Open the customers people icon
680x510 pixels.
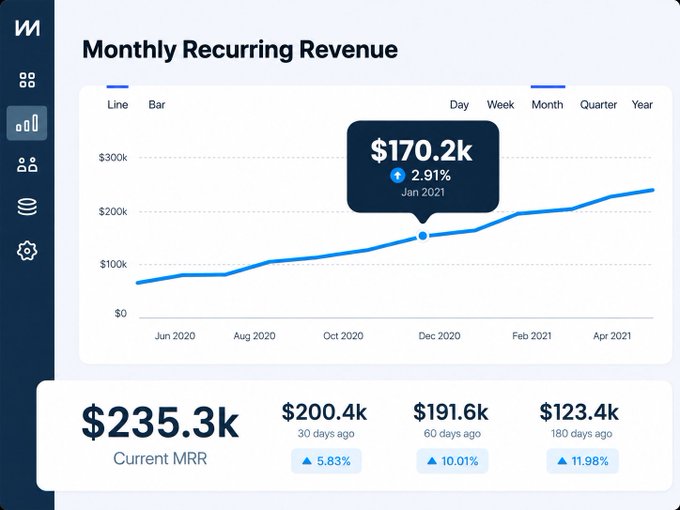click(x=27, y=165)
